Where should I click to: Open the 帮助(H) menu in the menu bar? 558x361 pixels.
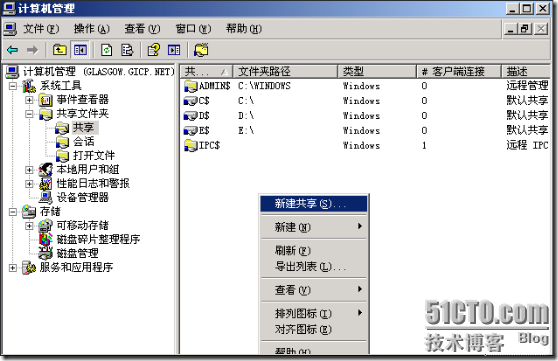point(244,28)
